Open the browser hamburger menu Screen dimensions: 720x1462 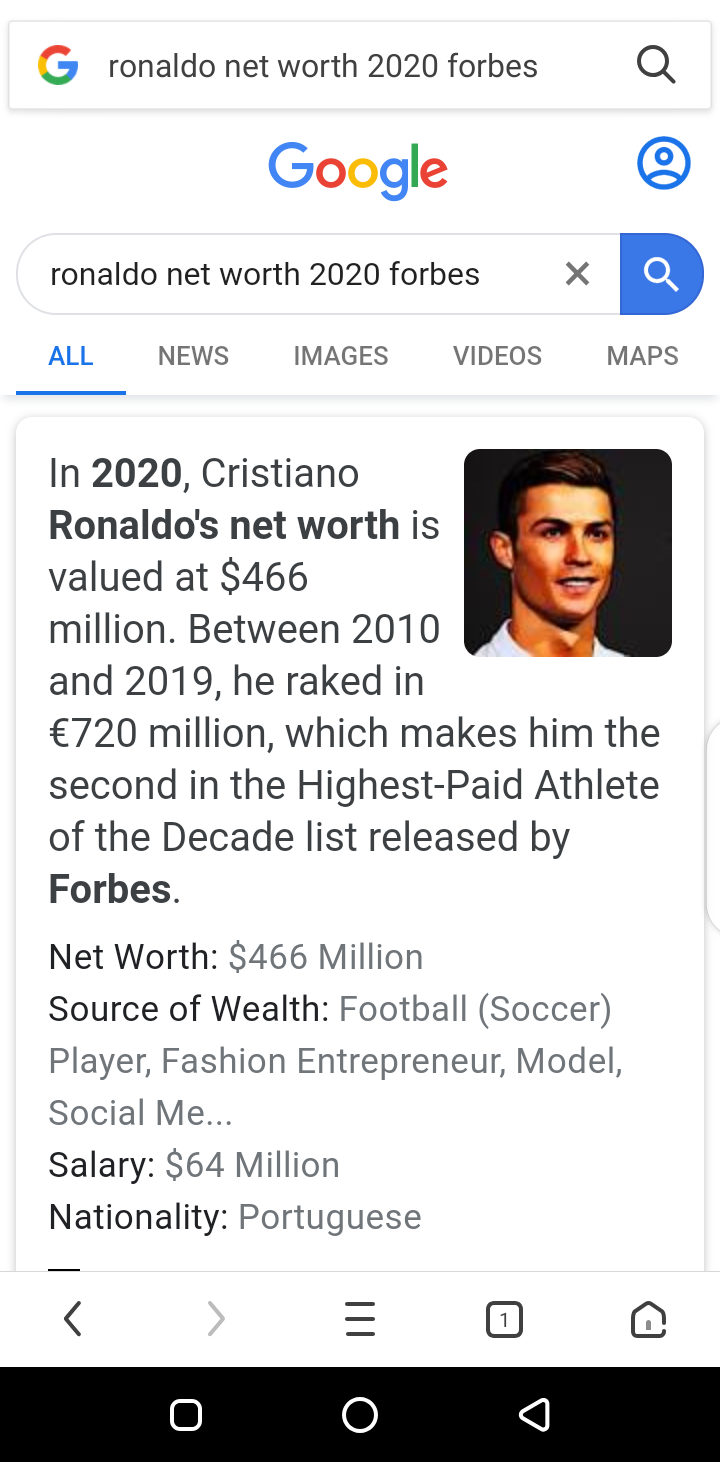coord(360,1320)
